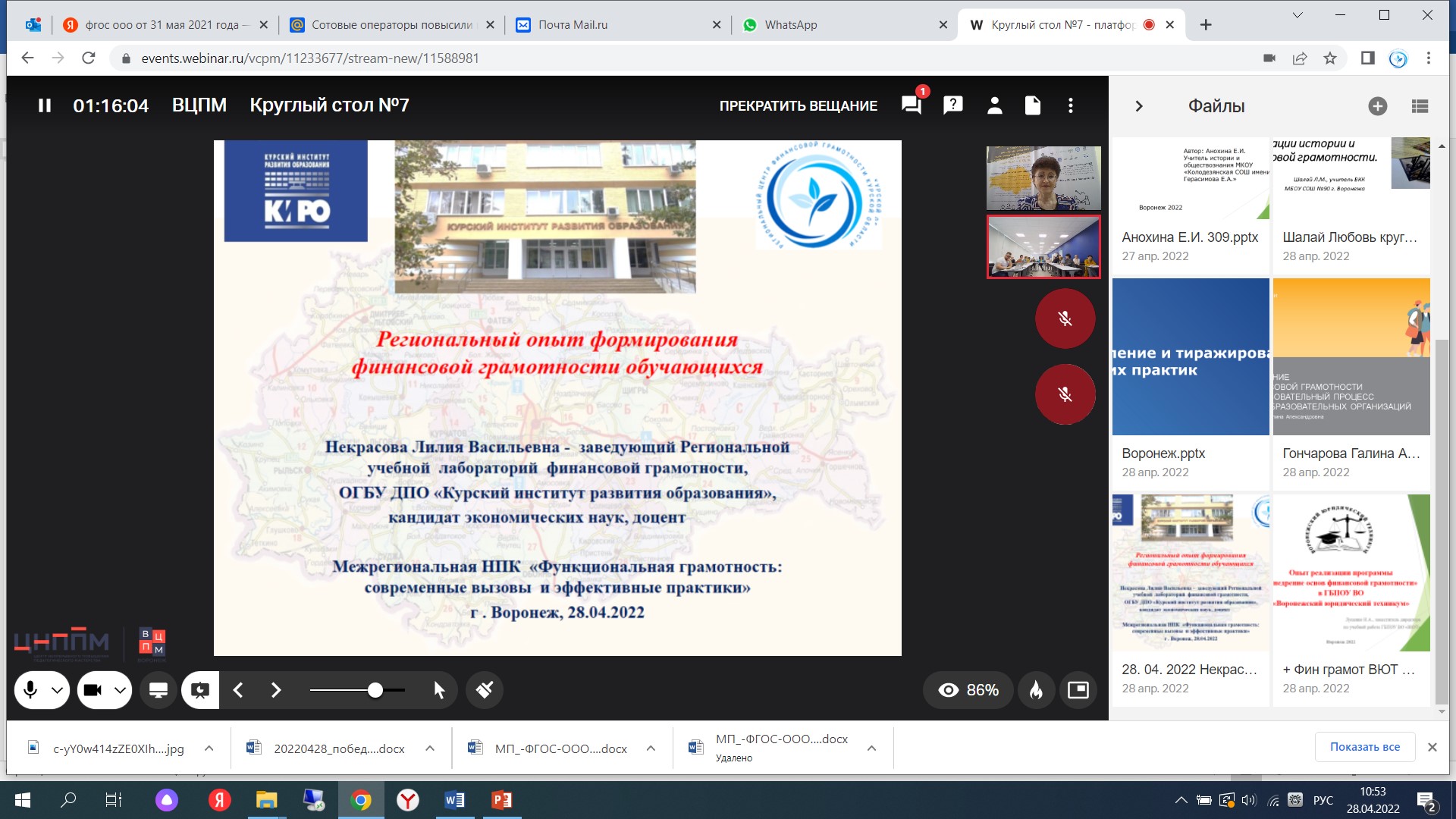Image resolution: width=1456 pixels, height=819 pixels.
Task: Close the downloads bar
Action: tap(1432, 747)
